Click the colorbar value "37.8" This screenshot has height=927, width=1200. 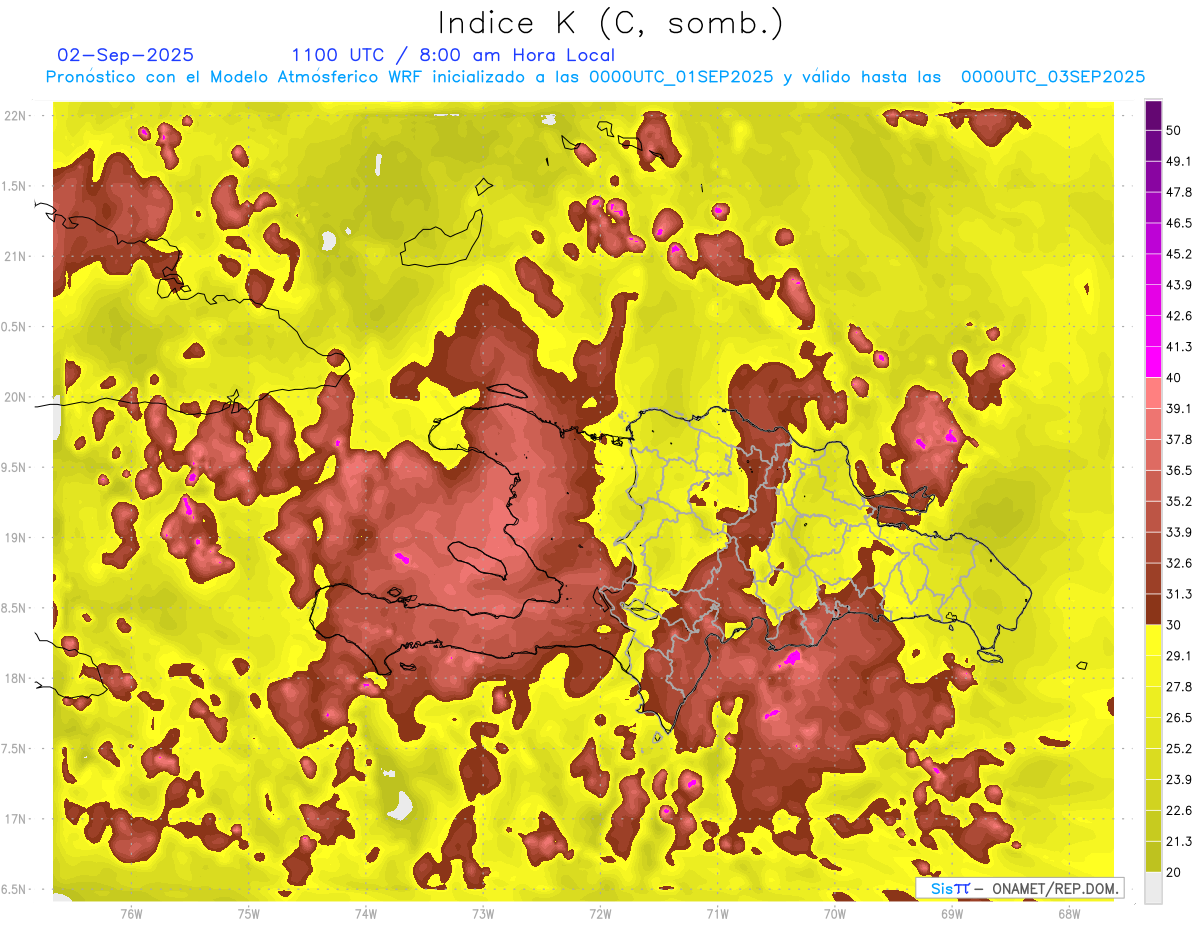pos(1178,439)
